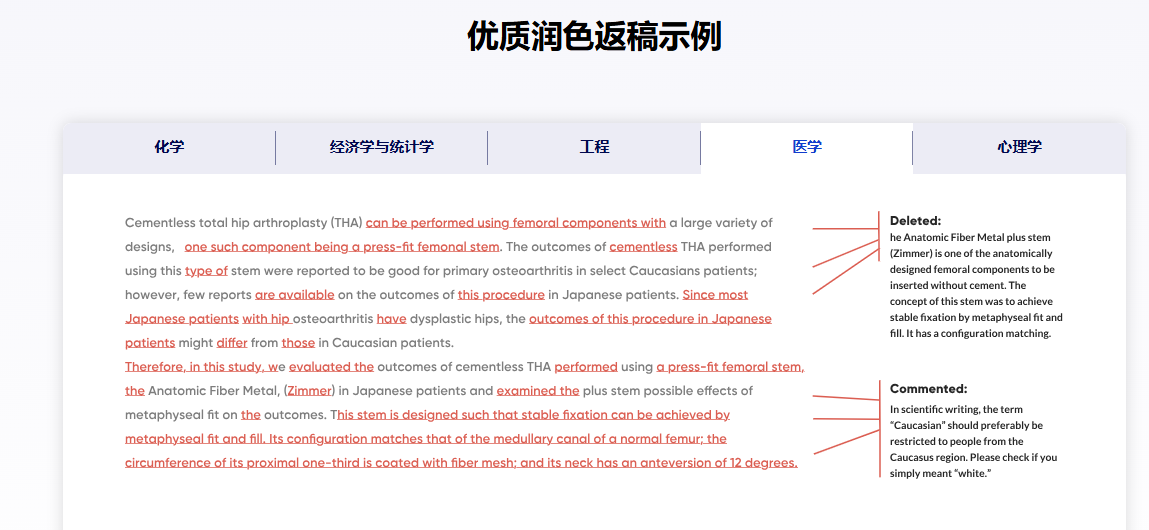Select the 'Commented:' annotation heading
The width and height of the screenshot is (1149, 530).
(x=928, y=388)
